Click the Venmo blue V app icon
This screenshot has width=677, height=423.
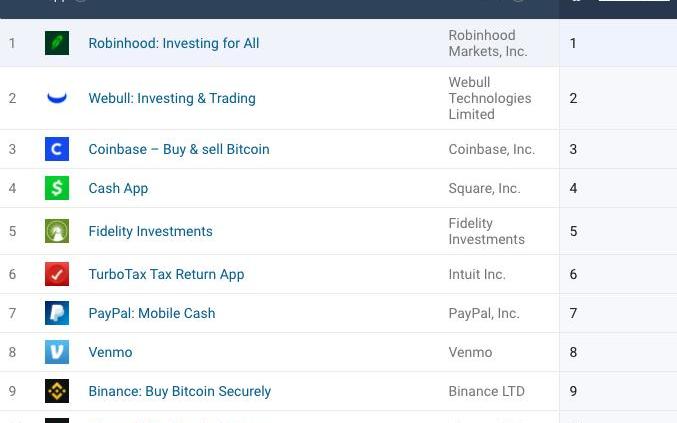(x=57, y=352)
